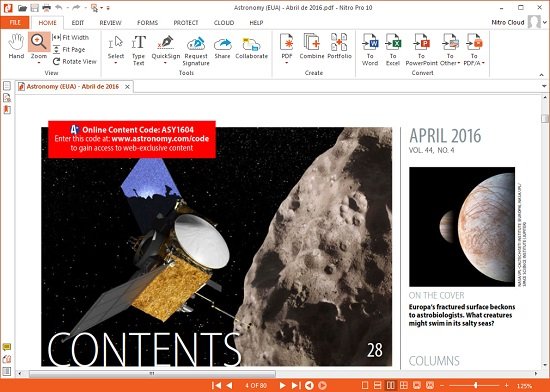Screen dimensions: 550x392
Task: Convert the document To PowerPoint
Action: [x=421, y=49]
